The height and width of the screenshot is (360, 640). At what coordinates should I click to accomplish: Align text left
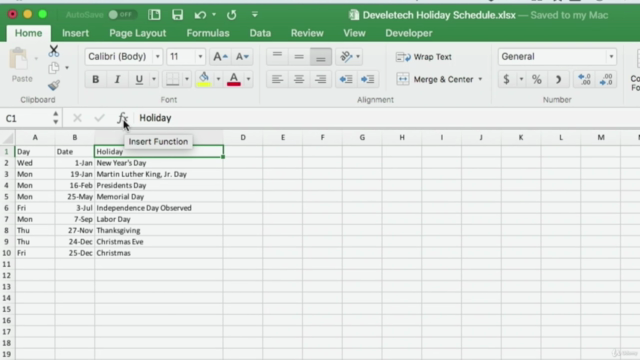coord(277,79)
